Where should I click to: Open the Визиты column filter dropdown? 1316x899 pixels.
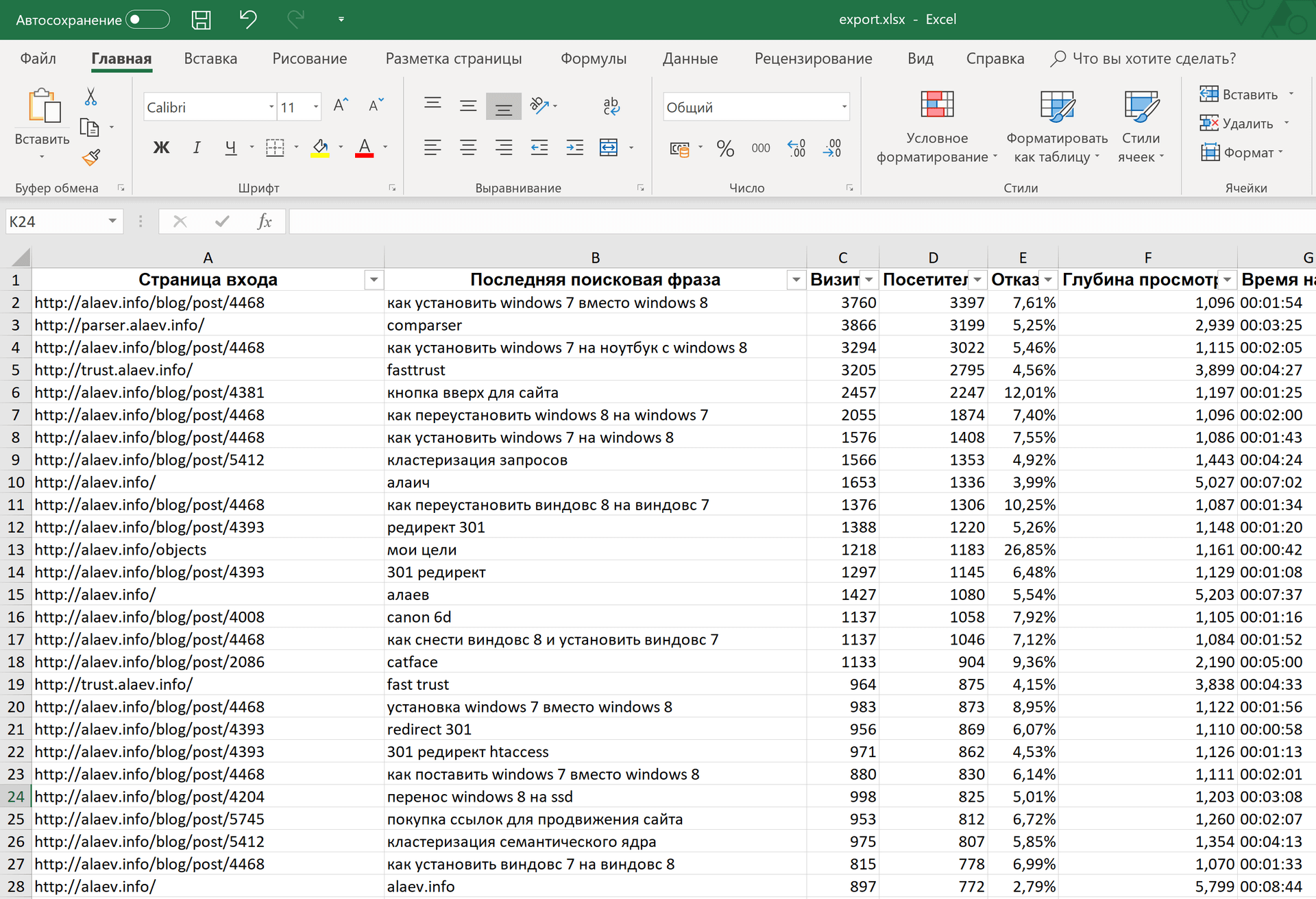click(x=869, y=280)
